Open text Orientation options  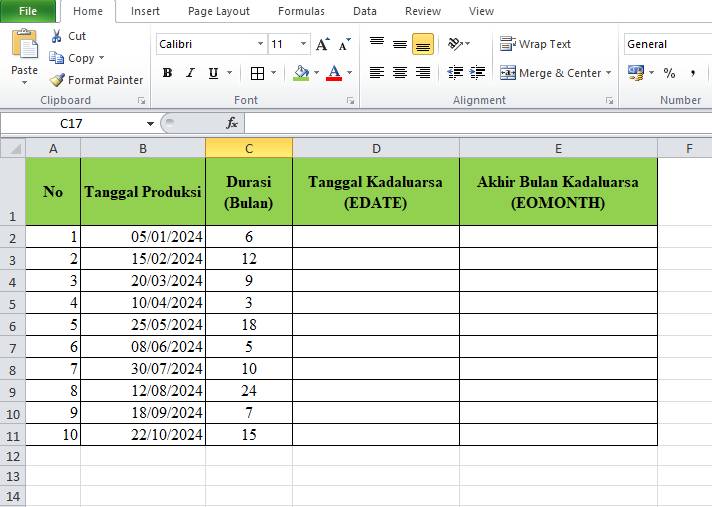click(x=455, y=44)
